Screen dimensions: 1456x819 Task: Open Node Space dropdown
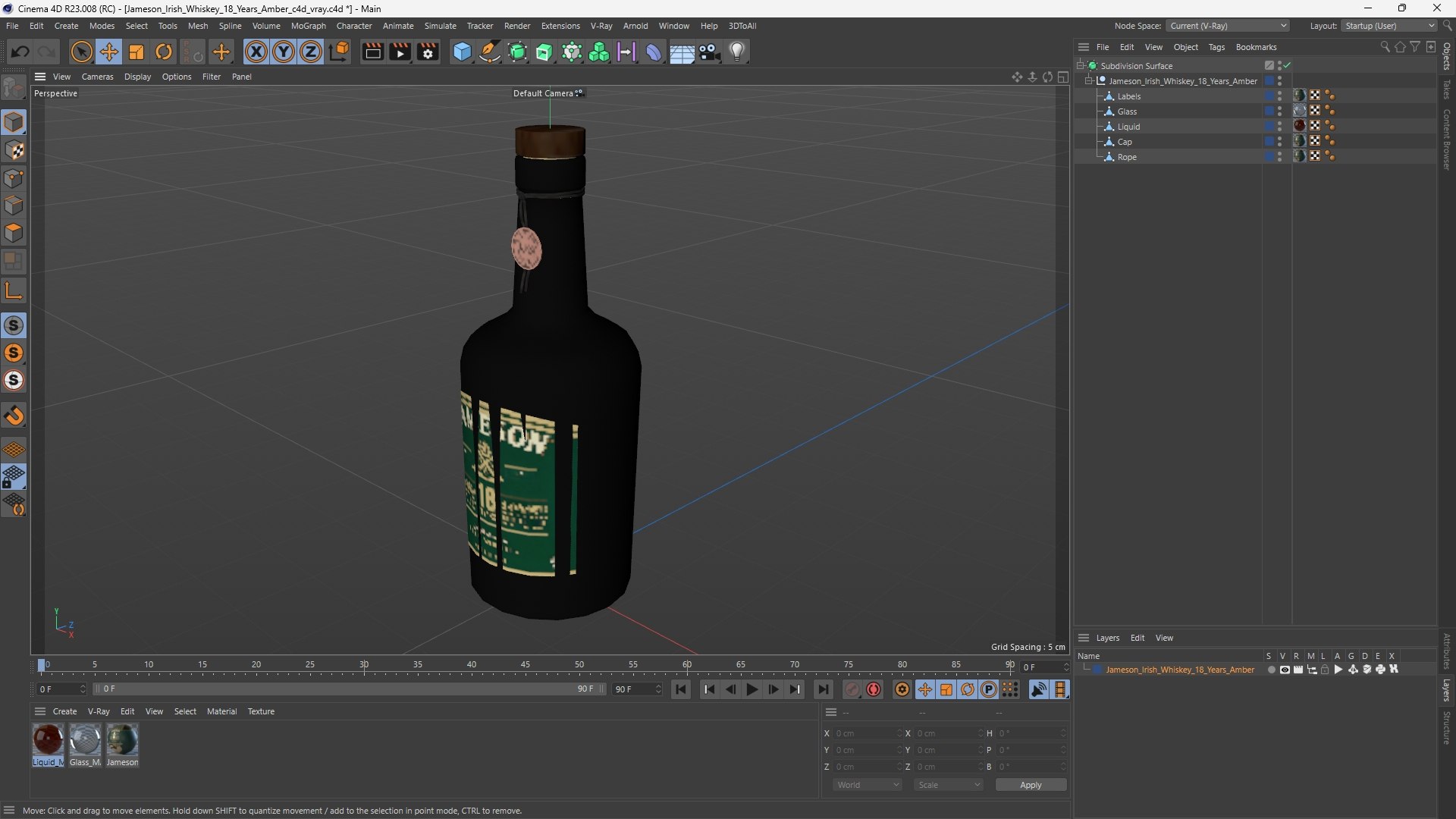point(1228,26)
